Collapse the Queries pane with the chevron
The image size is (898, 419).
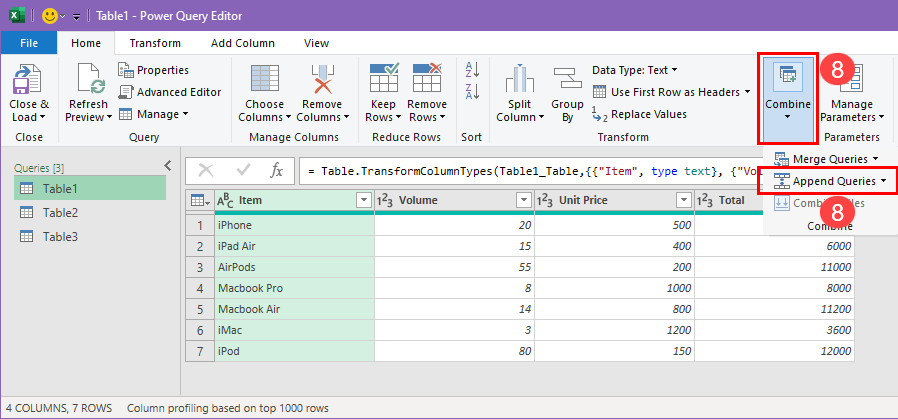click(168, 165)
